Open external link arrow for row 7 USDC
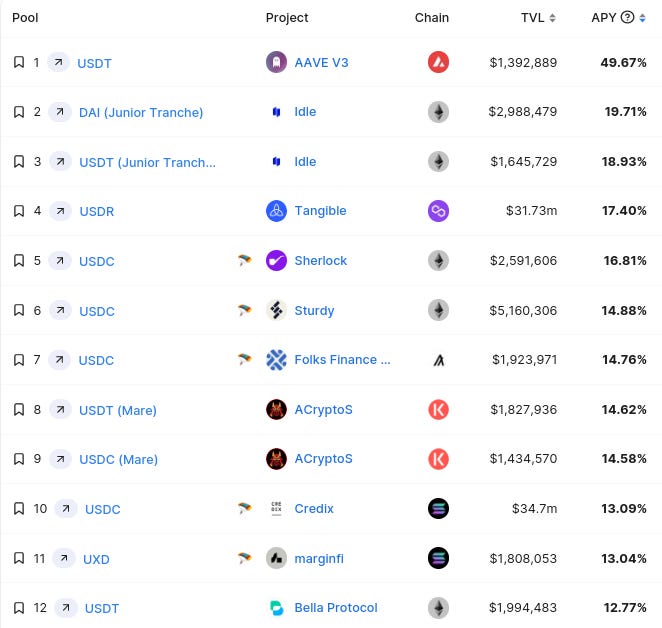 click(x=60, y=360)
